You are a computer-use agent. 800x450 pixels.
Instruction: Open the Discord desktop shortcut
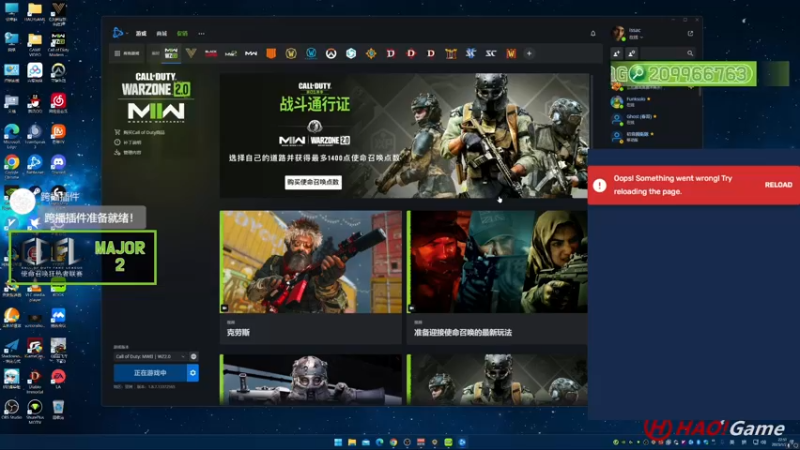(58, 164)
